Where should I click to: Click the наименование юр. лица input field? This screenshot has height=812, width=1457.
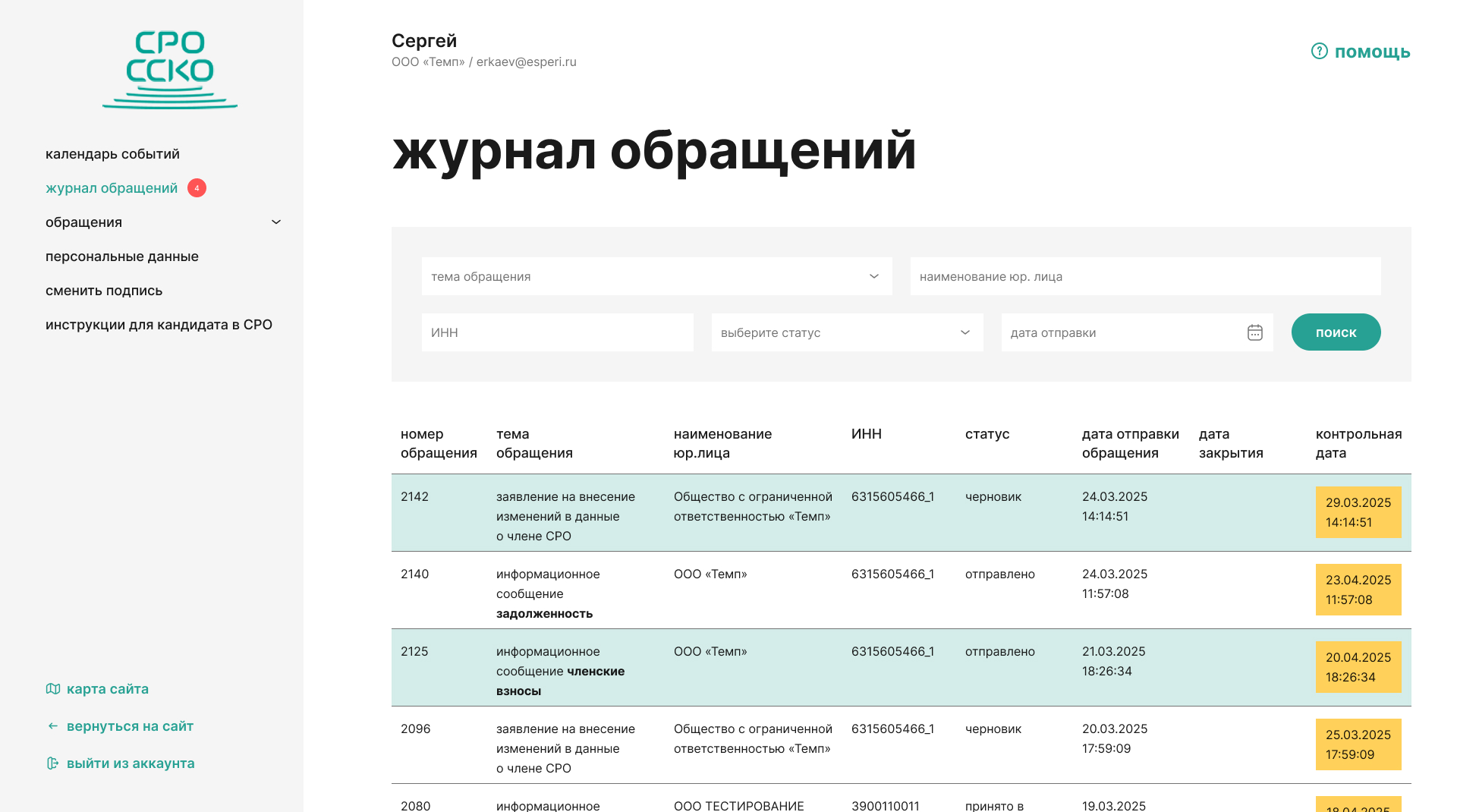point(1145,276)
